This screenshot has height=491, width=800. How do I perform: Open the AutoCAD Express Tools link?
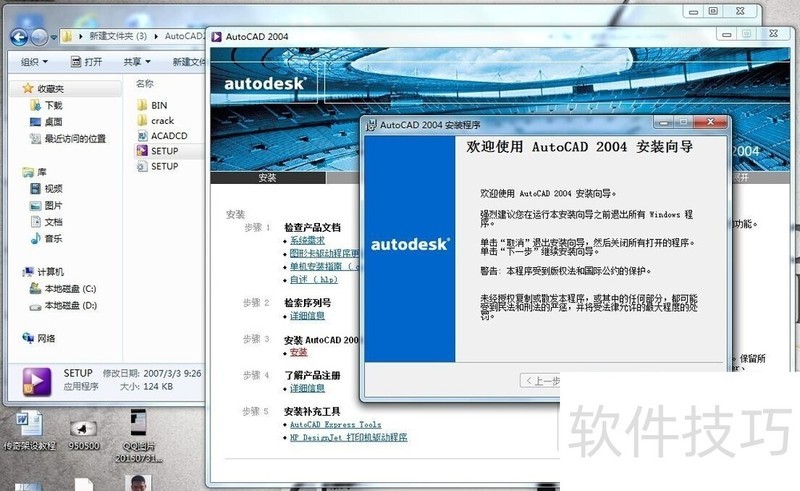pyautogui.click(x=335, y=425)
